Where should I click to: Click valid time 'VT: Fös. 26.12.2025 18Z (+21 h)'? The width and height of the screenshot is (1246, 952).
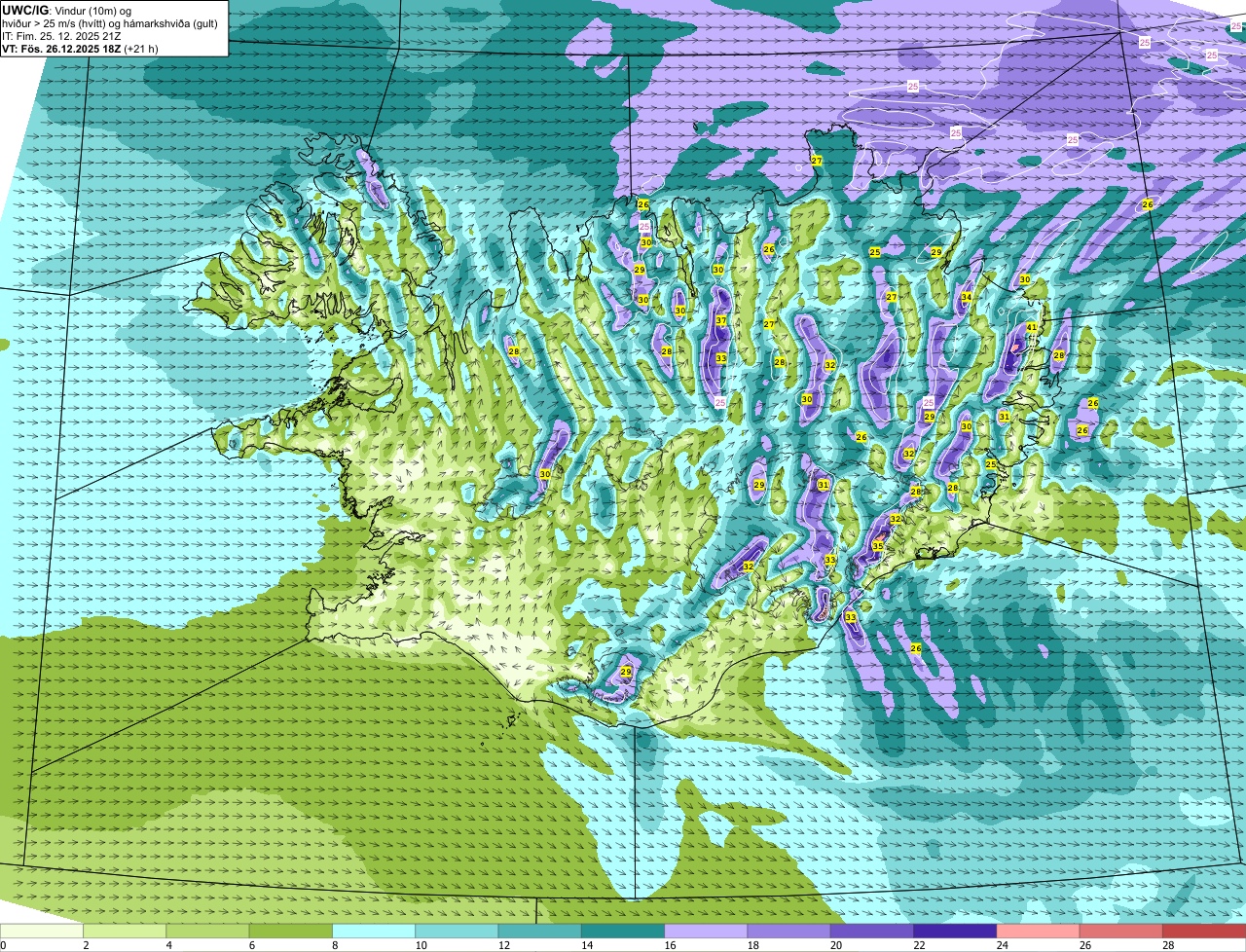click(81, 49)
